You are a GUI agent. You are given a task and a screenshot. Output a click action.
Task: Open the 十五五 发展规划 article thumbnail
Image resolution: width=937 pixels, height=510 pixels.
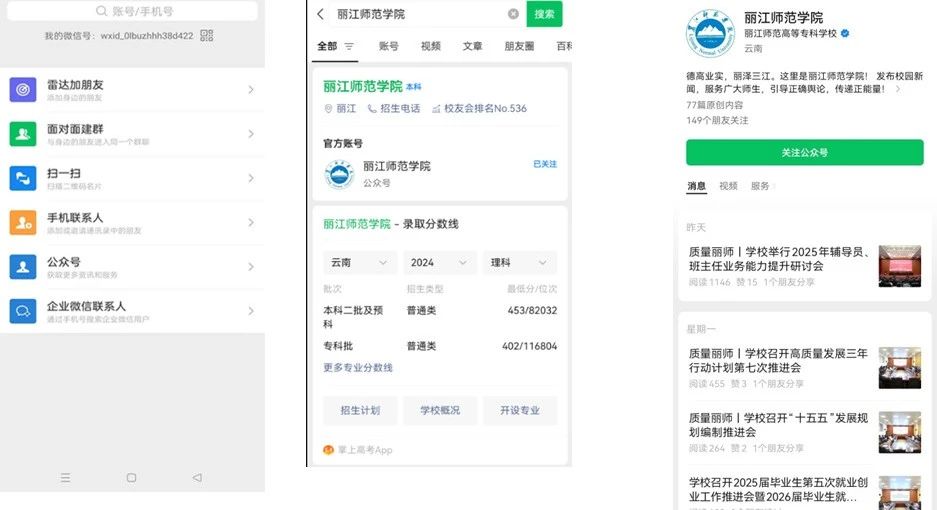[899, 432]
